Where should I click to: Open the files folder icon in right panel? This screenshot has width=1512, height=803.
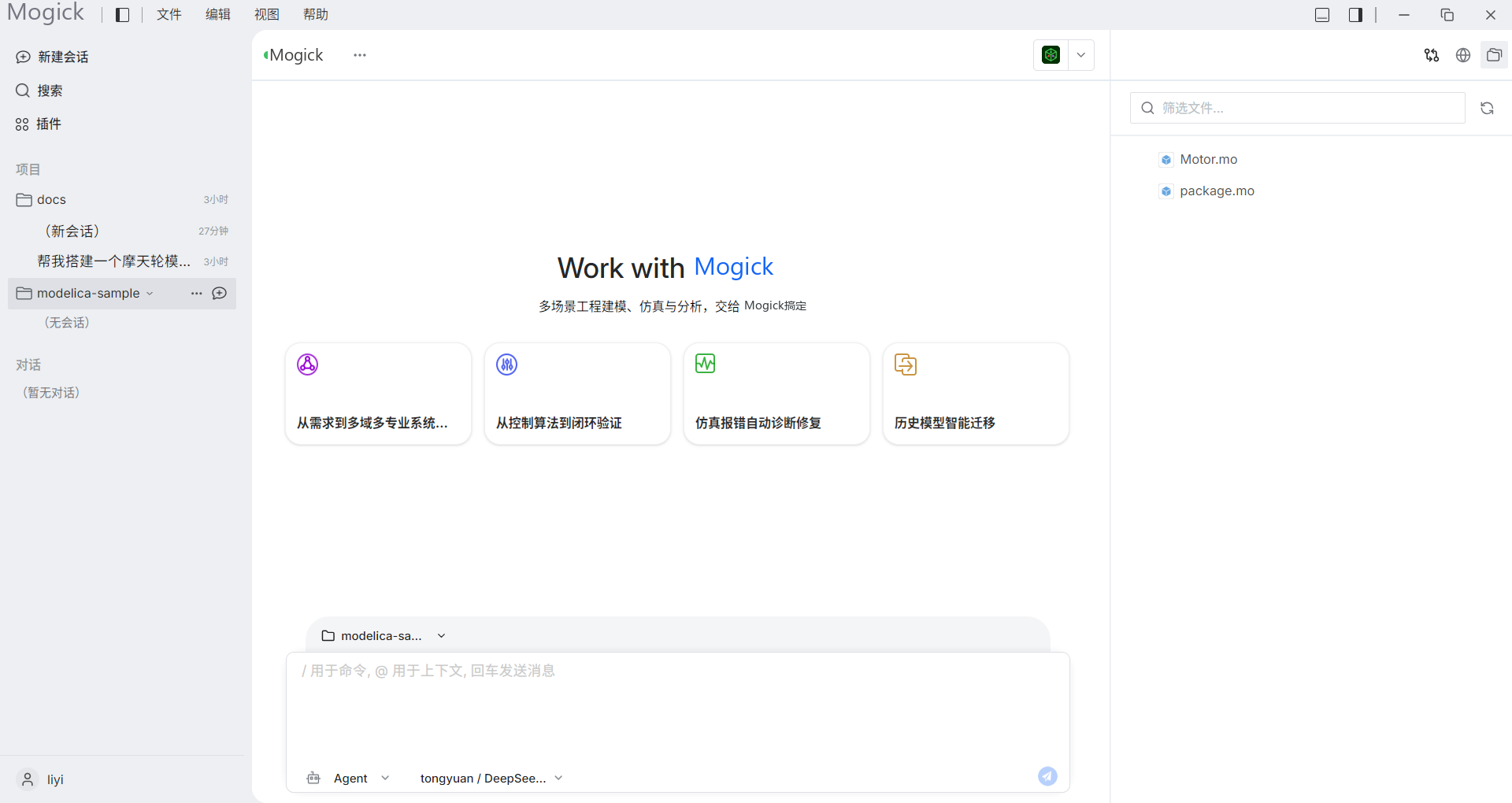[x=1494, y=55]
